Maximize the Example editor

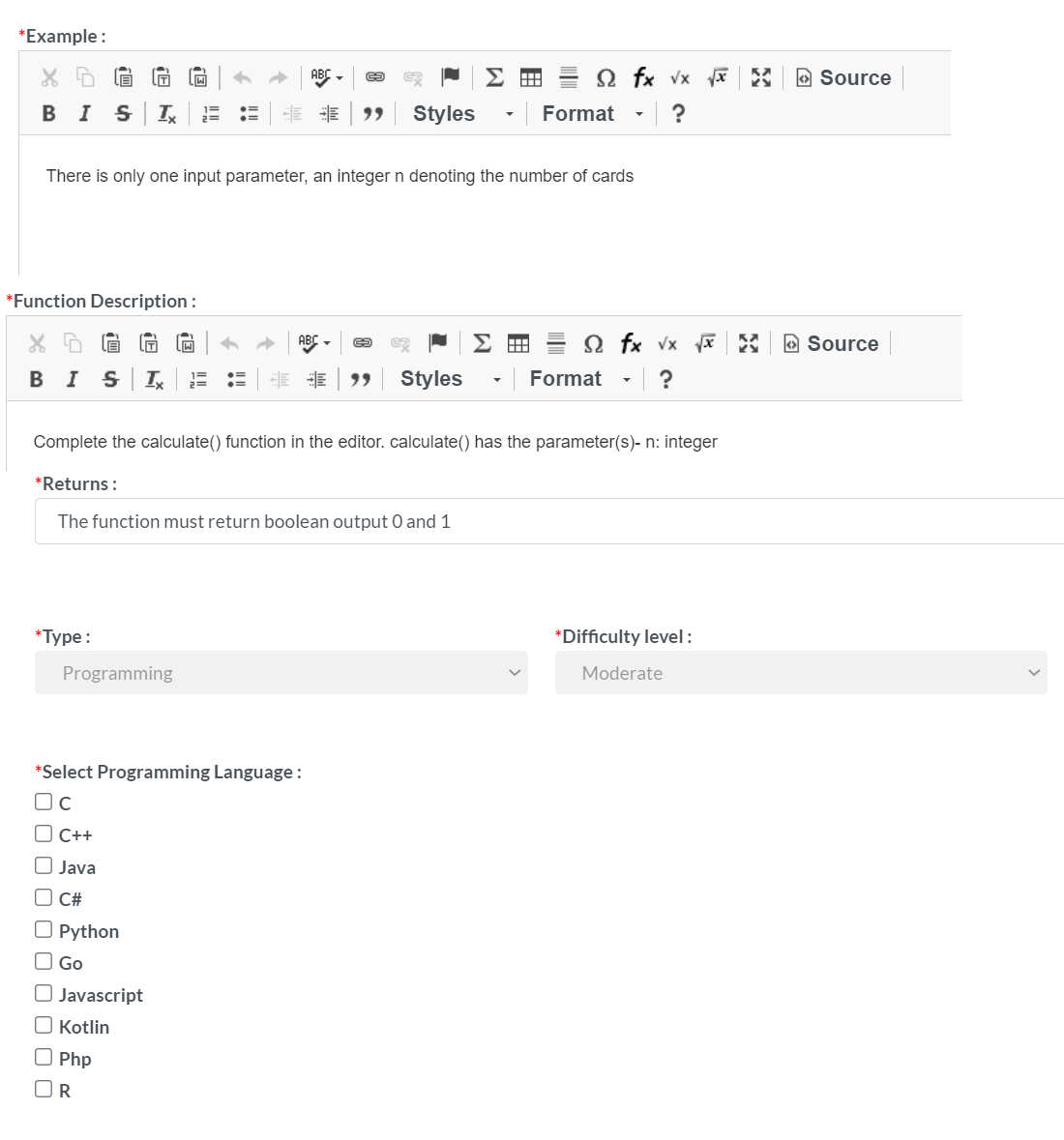pyautogui.click(x=761, y=77)
